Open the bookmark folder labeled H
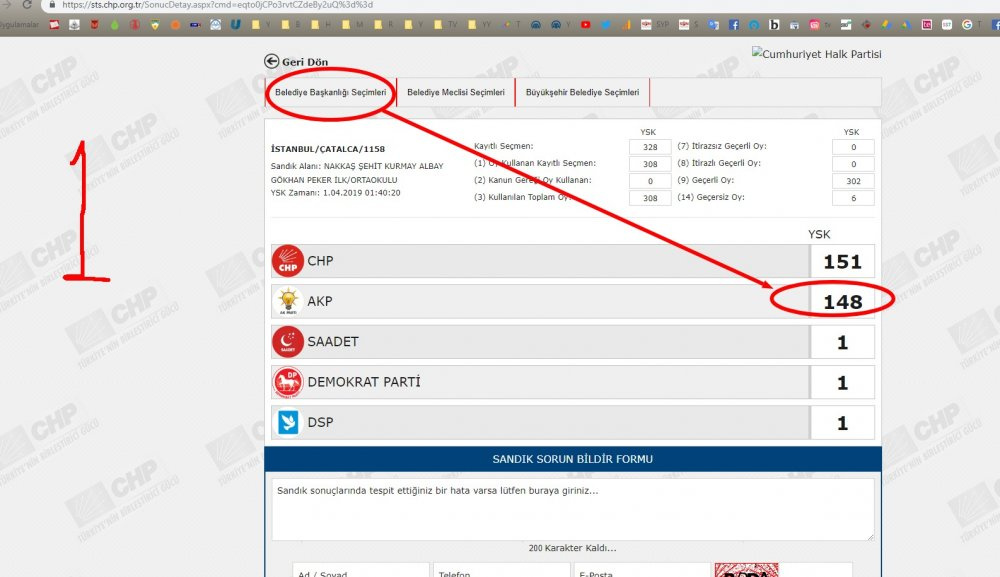Screen dimensions: 1000x577 click(x=321, y=25)
